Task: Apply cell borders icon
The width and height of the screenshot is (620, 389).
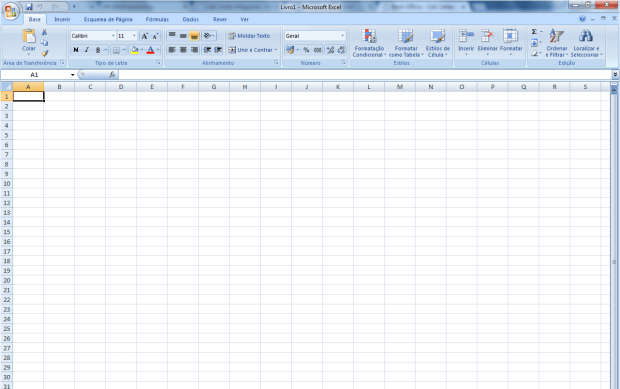Action: [116, 50]
